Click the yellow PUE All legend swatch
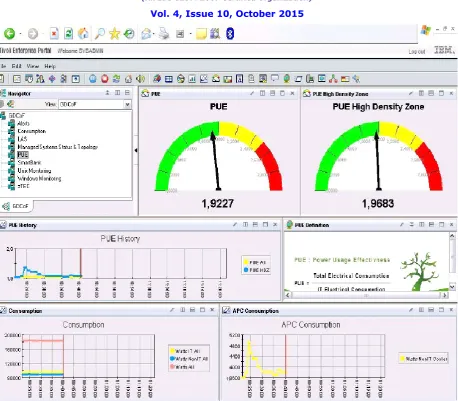Viewport: 458px width, 401px height. coord(246,262)
